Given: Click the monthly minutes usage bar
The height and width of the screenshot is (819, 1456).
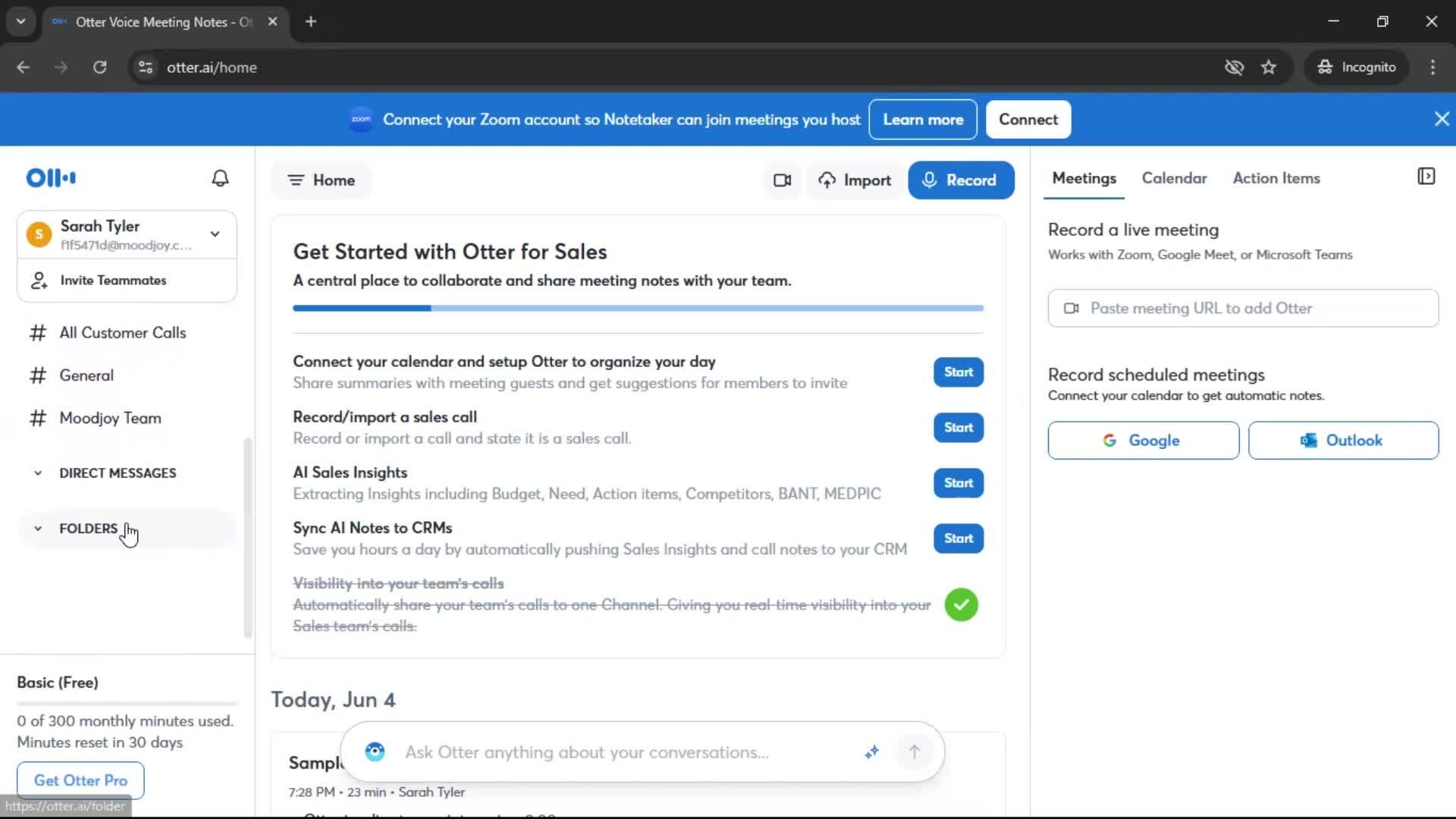Looking at the screenshot, I should 127,704.
